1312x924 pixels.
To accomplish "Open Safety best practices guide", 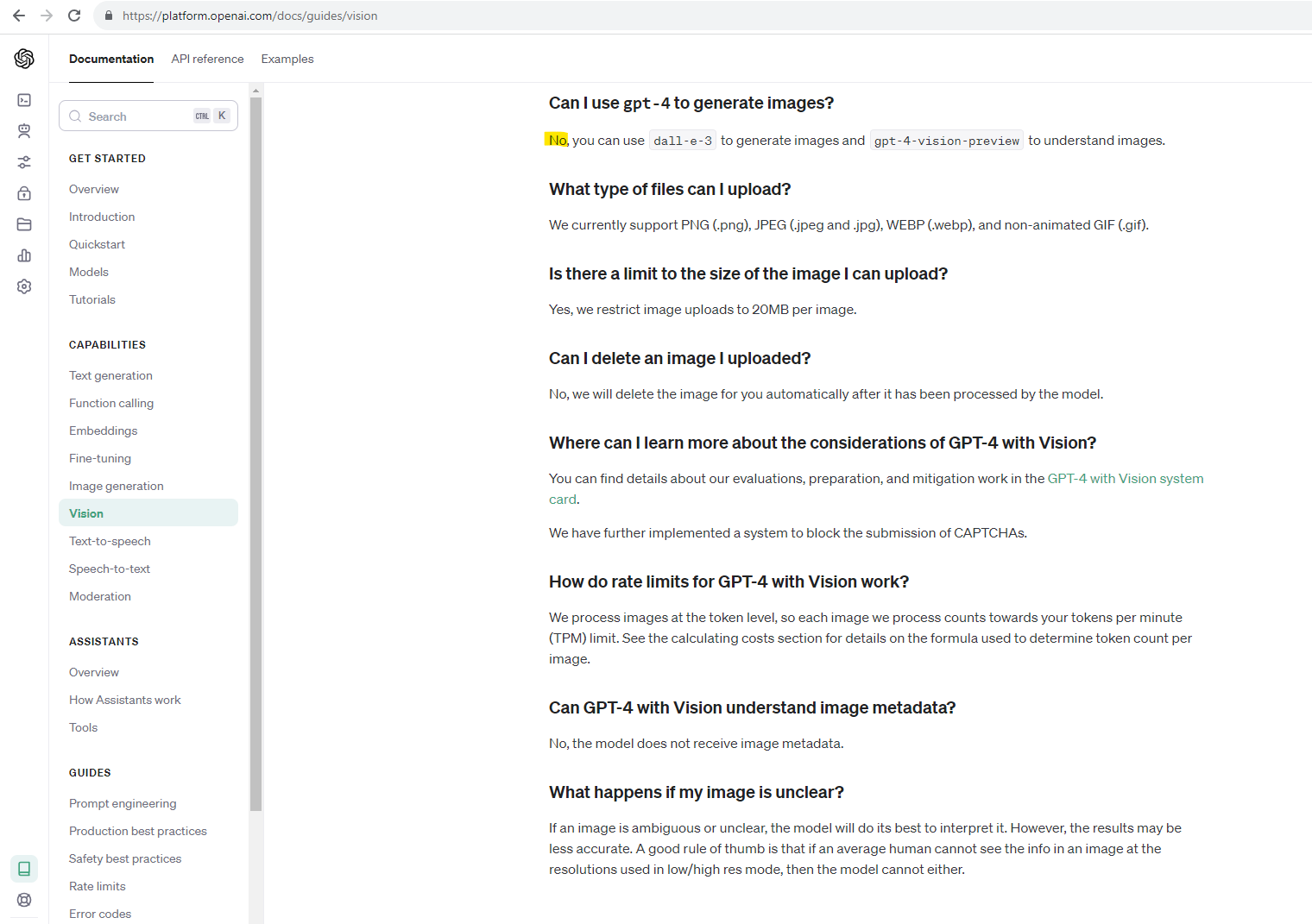I will pos(125,858).
